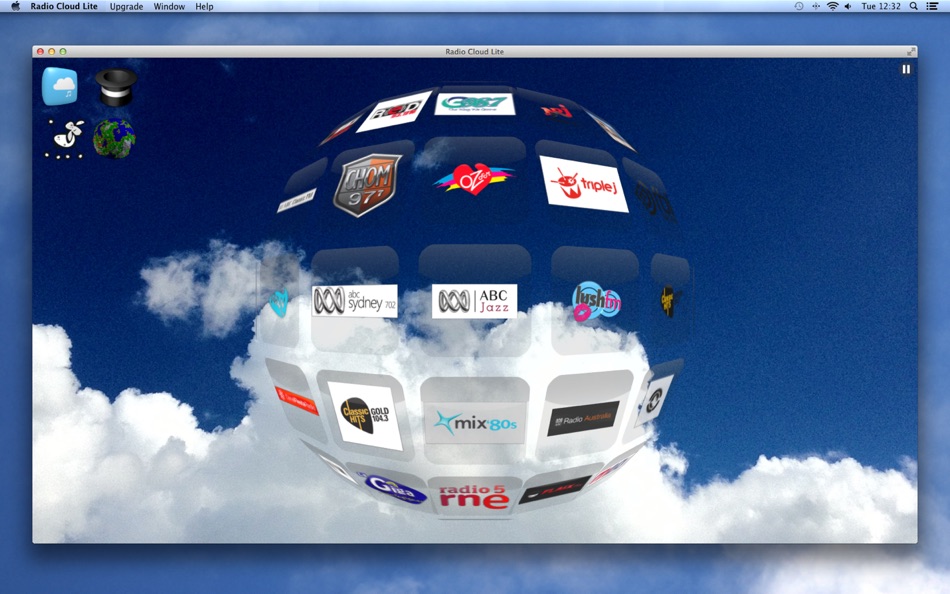This screenshot has height=594, width=950.
Task: Play the OZ heart logo station
Action: (x=473, y=179)
